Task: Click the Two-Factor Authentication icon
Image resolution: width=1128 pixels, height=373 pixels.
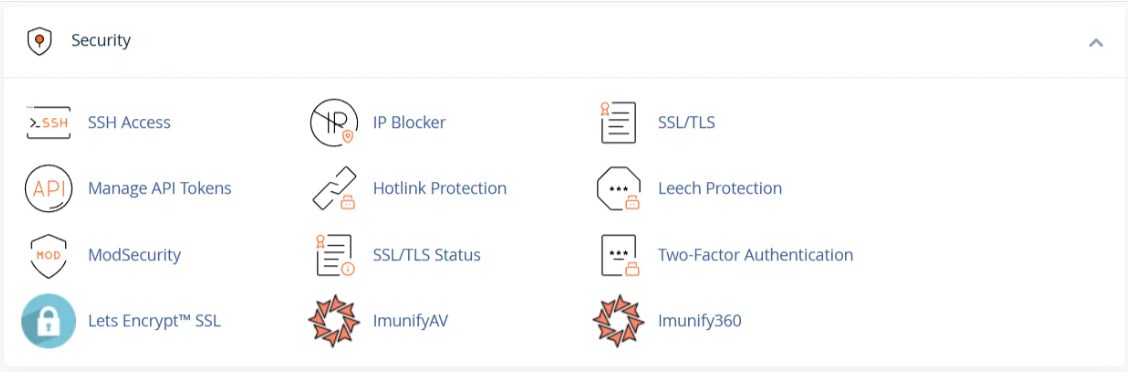Action: pos(619,255)
